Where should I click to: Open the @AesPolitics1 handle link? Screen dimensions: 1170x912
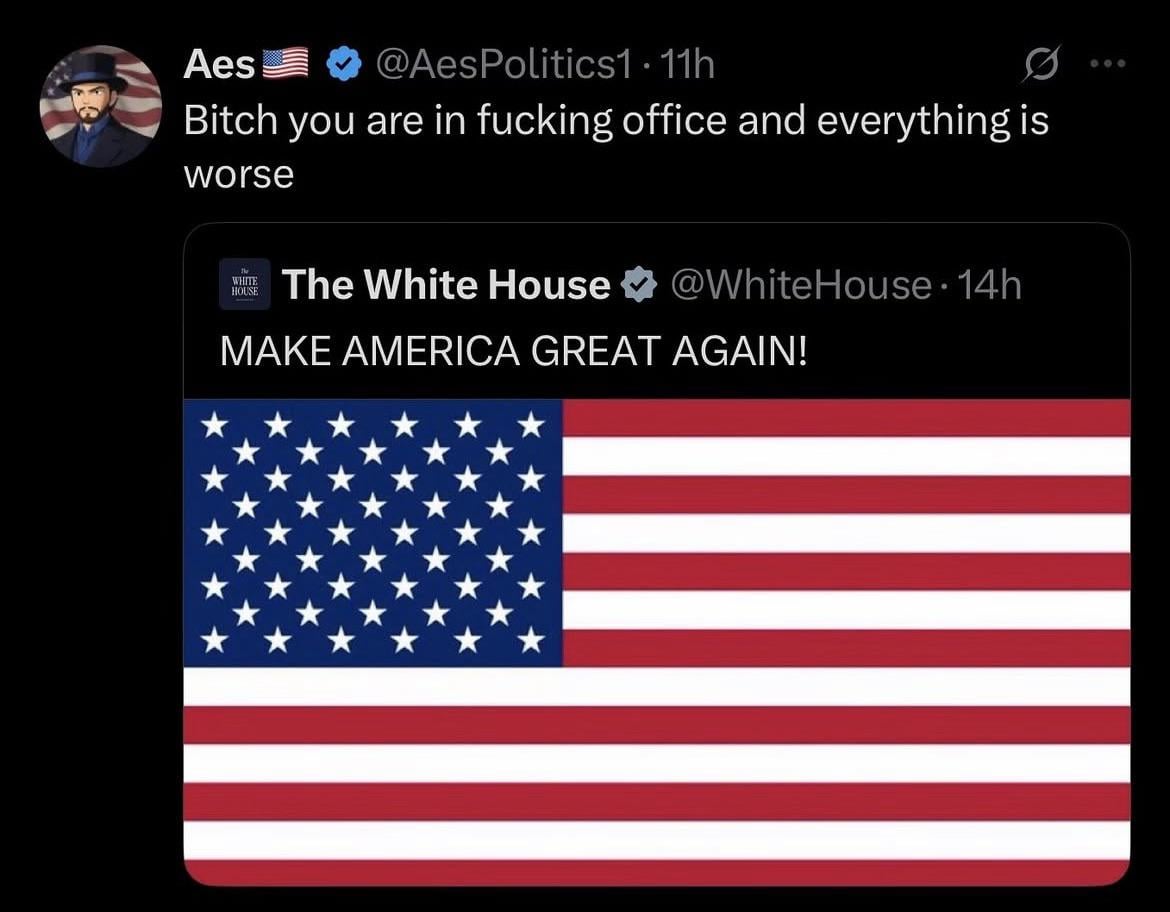503,65
